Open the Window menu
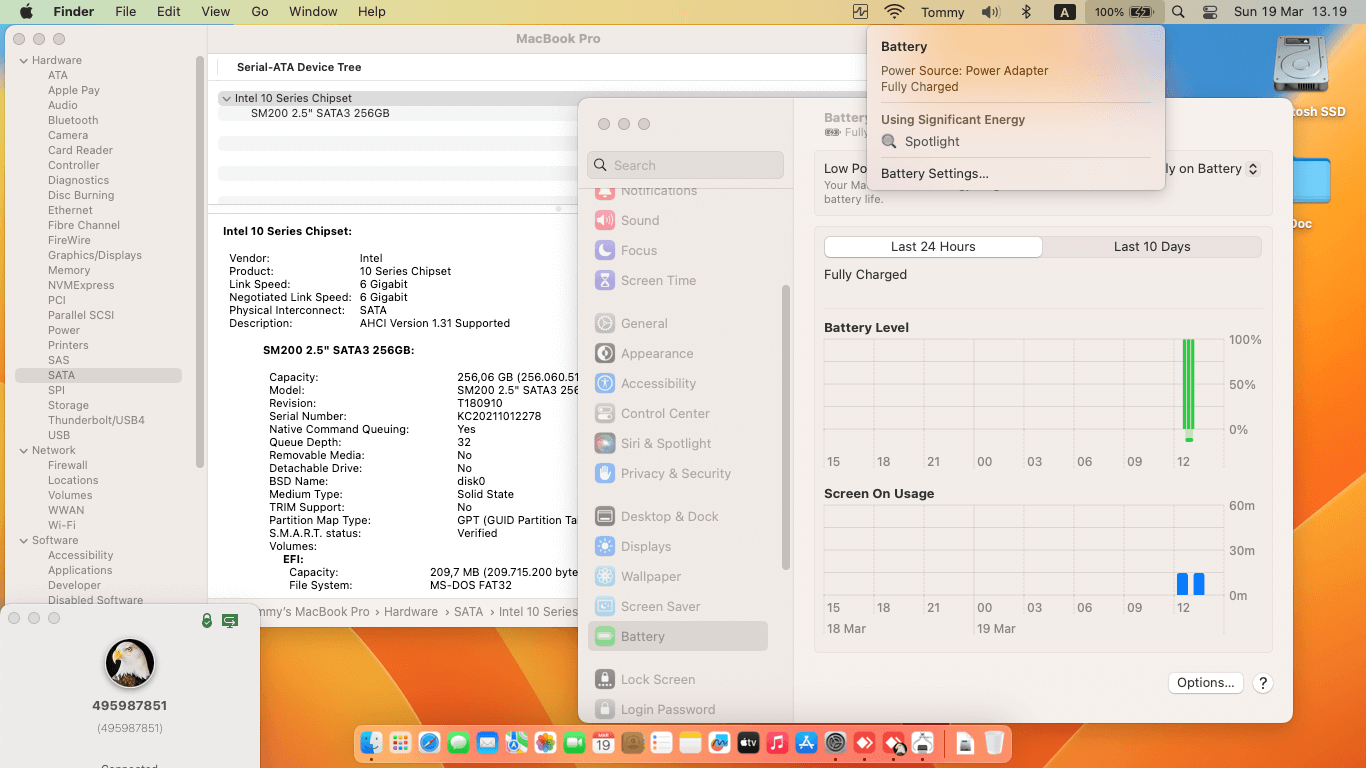The image size is (1366, 768). pos(313,12)
